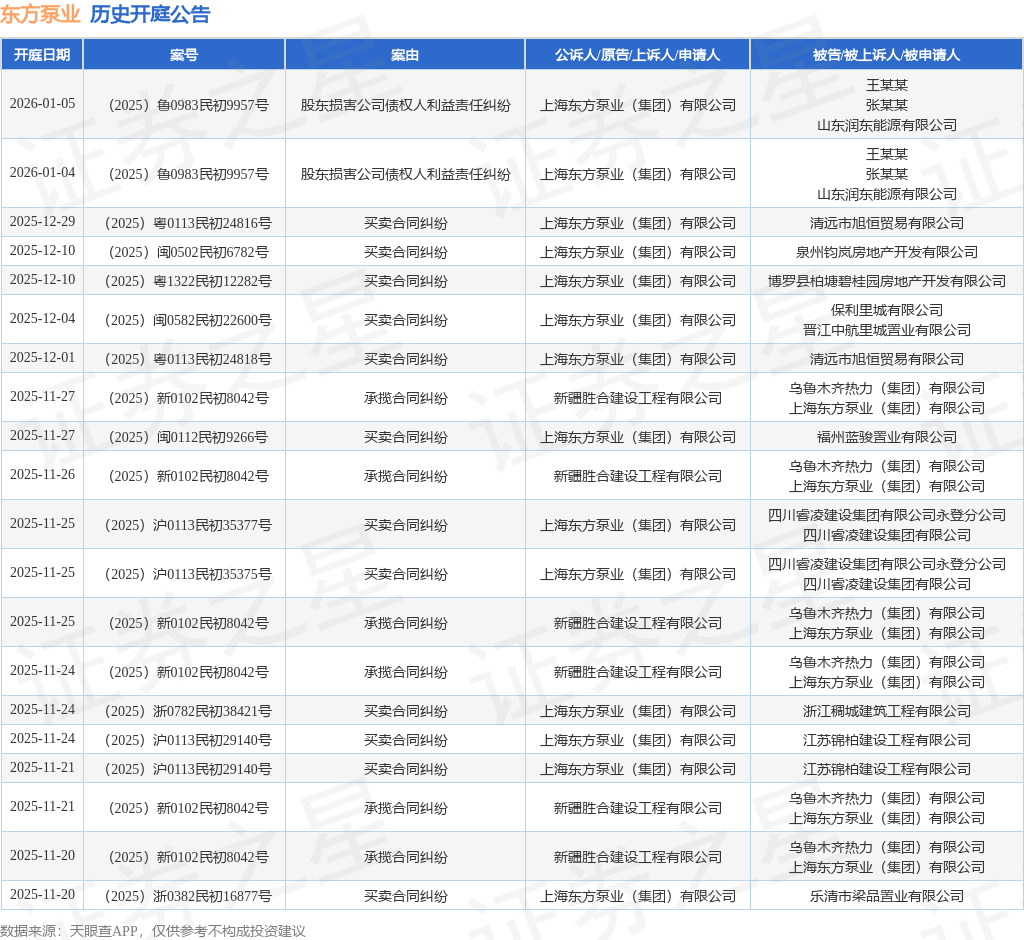Viewport: 1024px width, 940px height.
Task: Click defendant 保利里城有限公司
Action: 886,310
